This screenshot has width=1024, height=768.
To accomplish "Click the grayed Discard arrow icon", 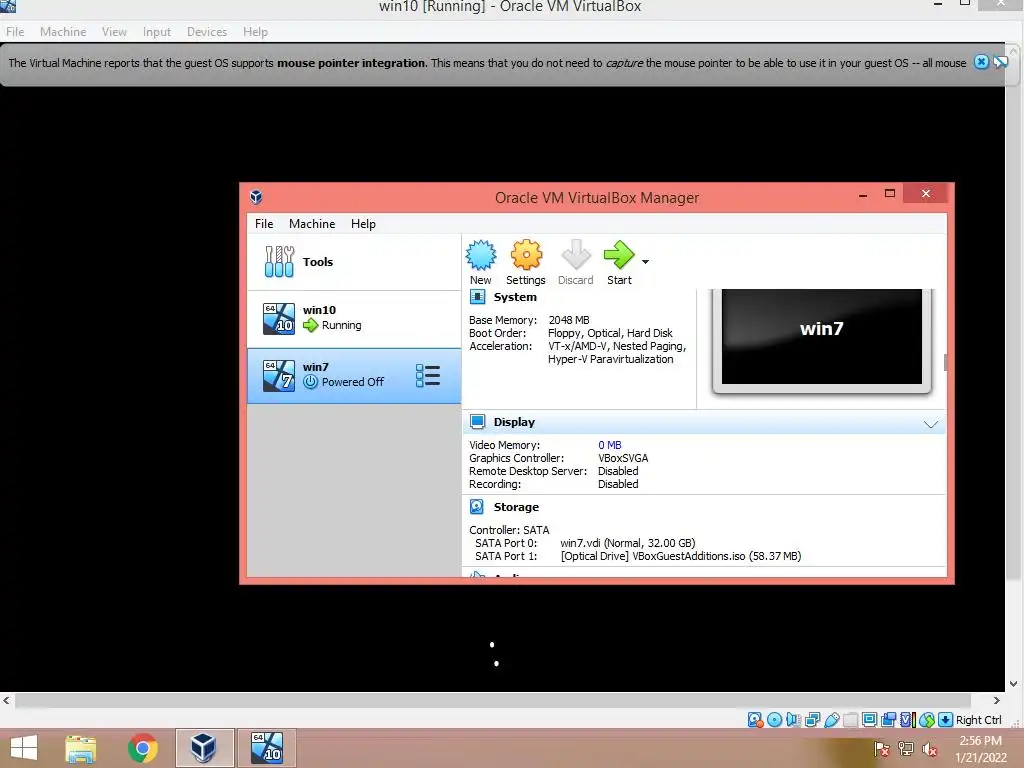I will click(x=576, y=255).
